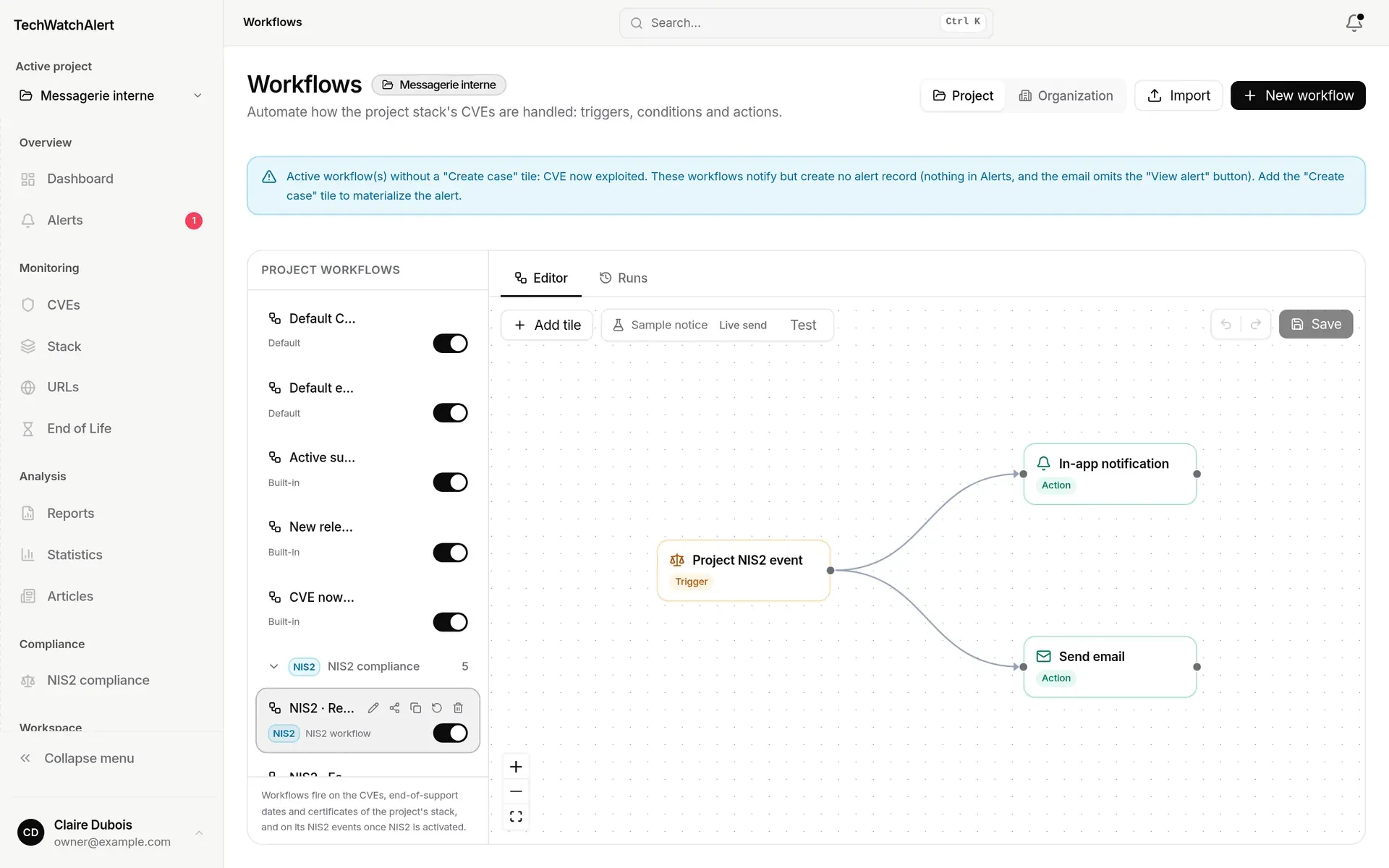Save the workflow
1389x868 pixels.
(x=1316, y=324)
